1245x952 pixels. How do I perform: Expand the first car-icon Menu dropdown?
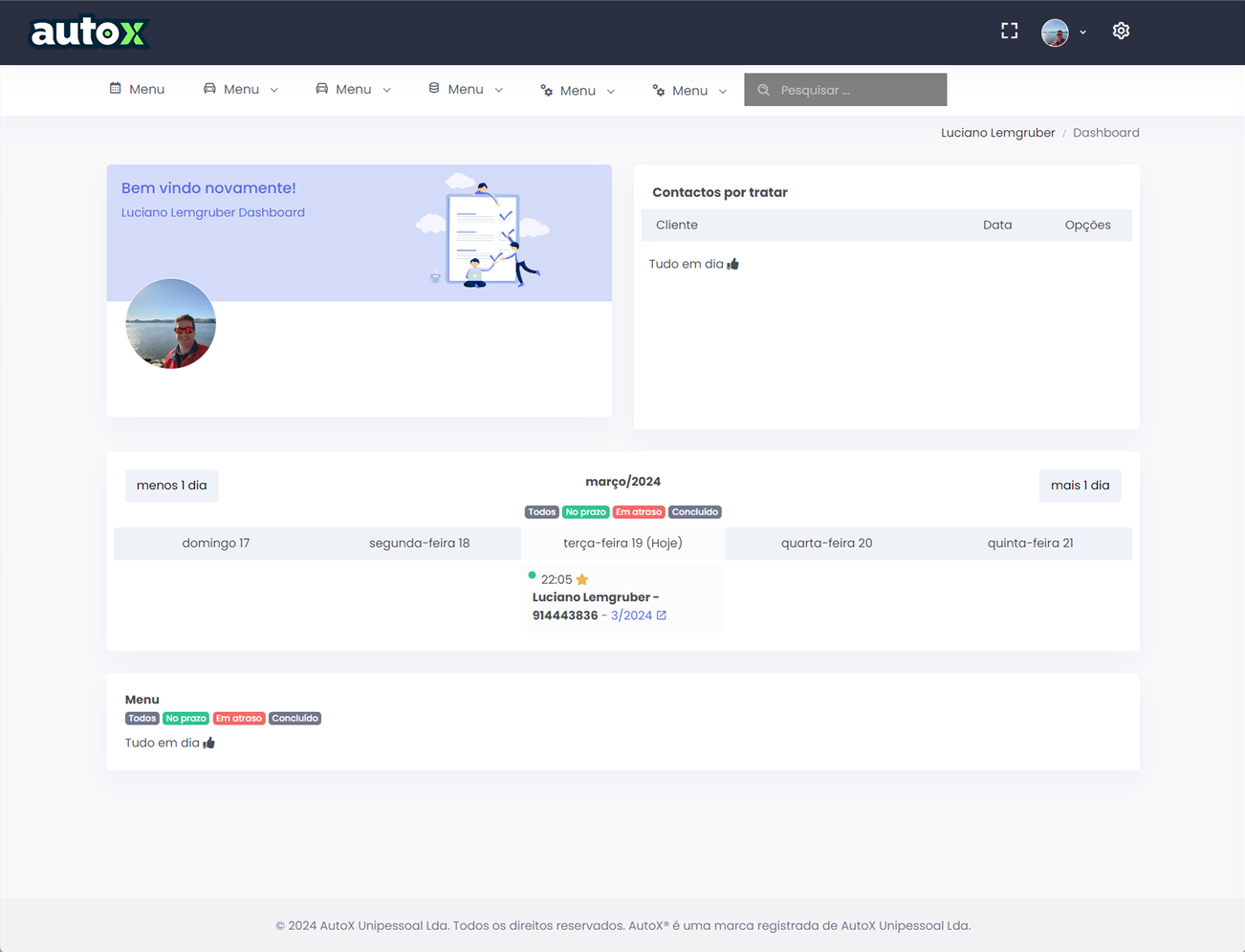coord(241,89)
